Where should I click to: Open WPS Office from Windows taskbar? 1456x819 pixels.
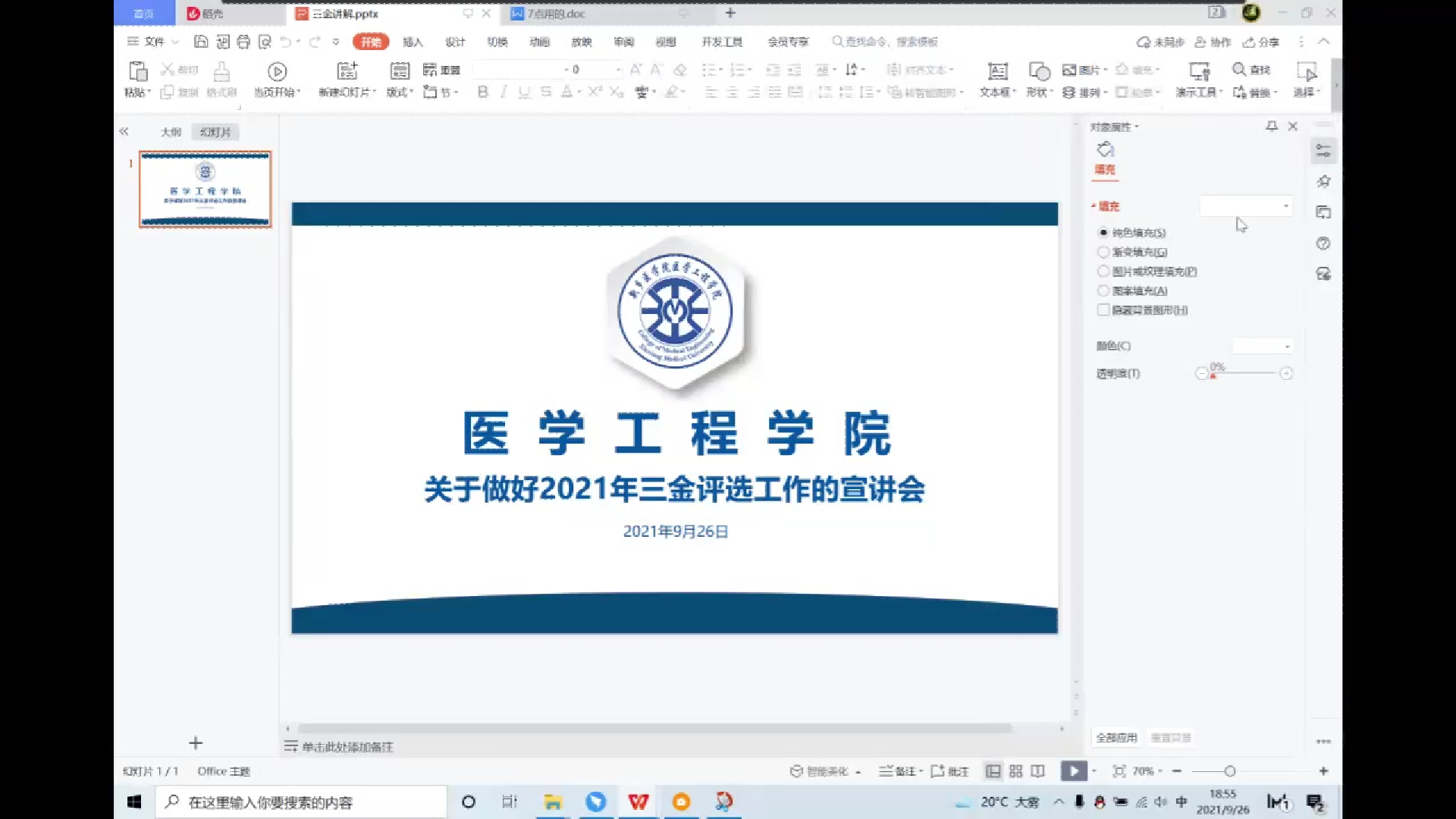tap(639, 802)
